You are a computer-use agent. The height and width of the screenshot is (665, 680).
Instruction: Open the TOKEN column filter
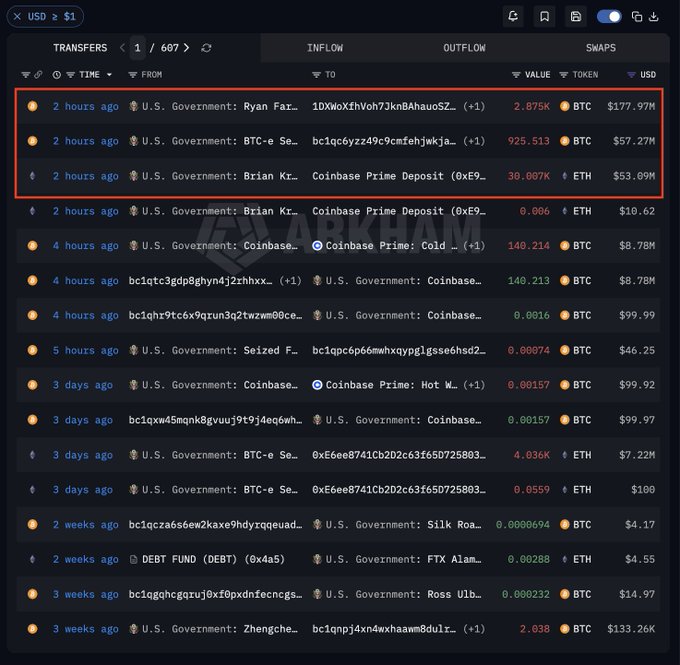(x=563, y=75)
